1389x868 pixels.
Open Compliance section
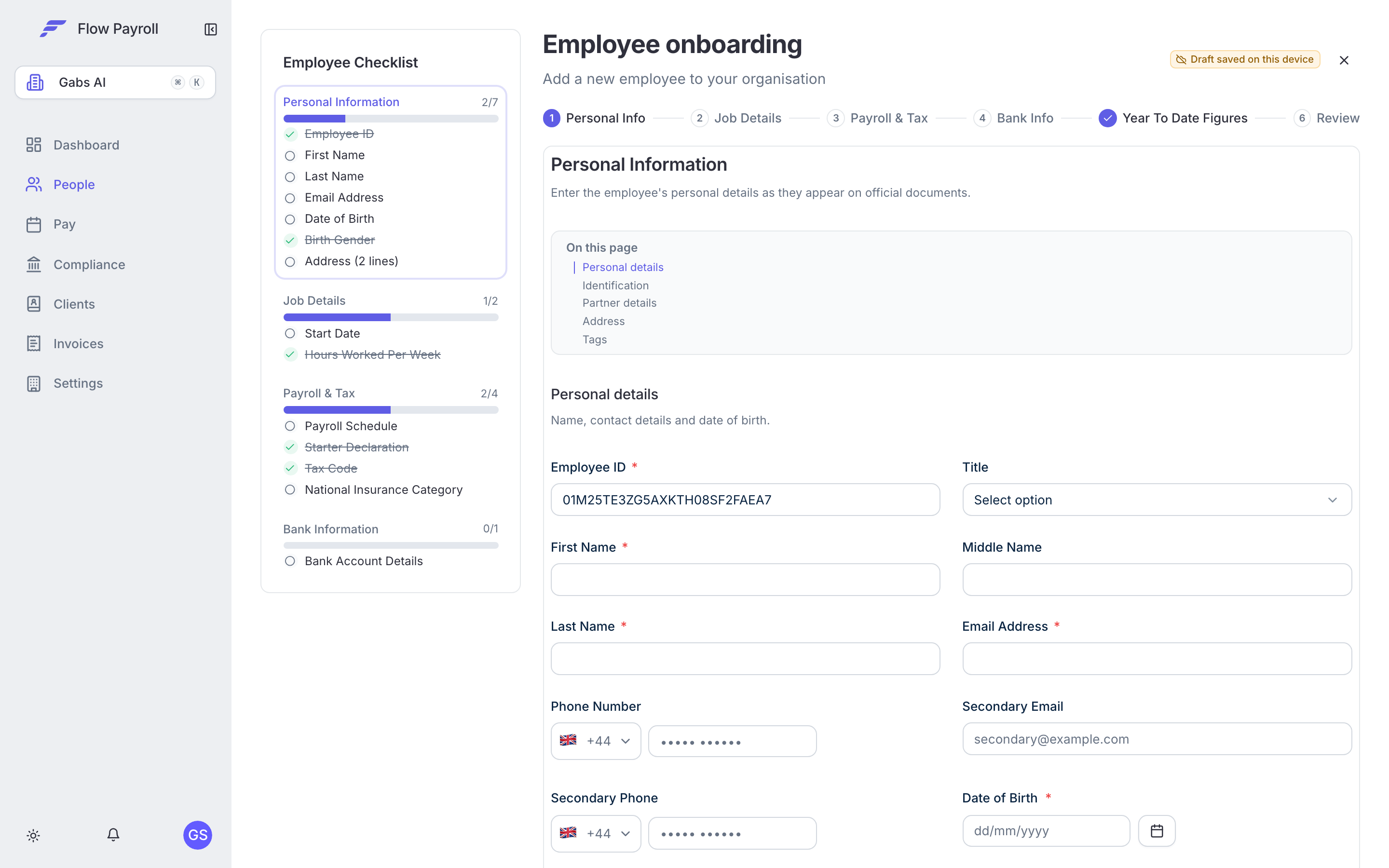pyautogui.click(x=75, y=264)
